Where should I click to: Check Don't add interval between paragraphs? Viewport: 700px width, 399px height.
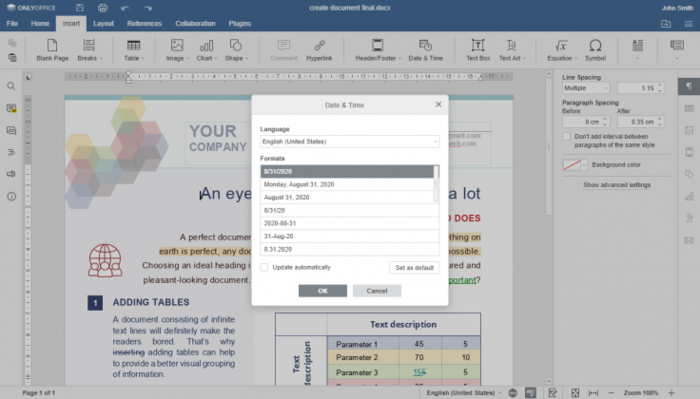tap(566, 137)
